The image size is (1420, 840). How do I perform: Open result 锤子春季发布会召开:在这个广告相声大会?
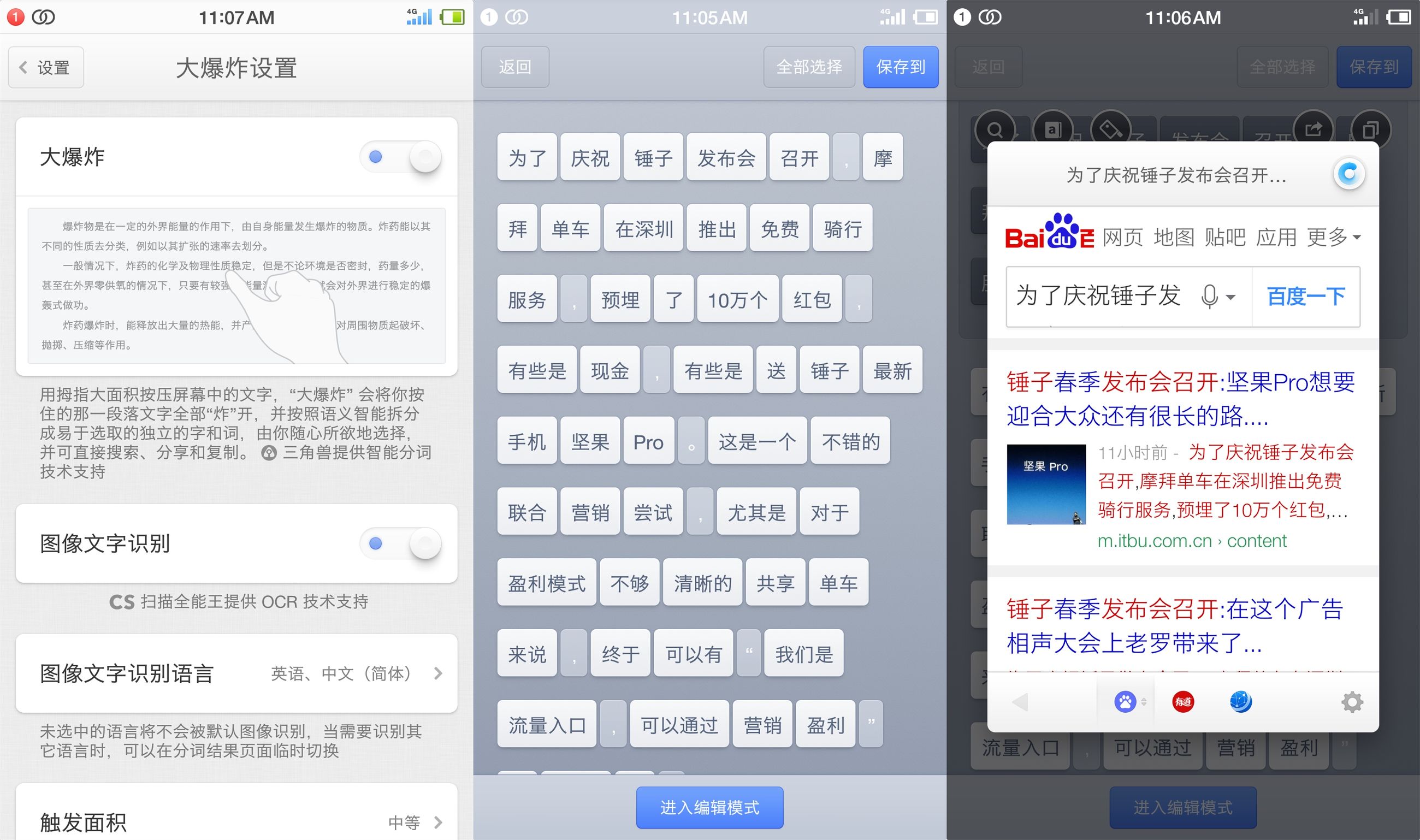[1175, 625]
